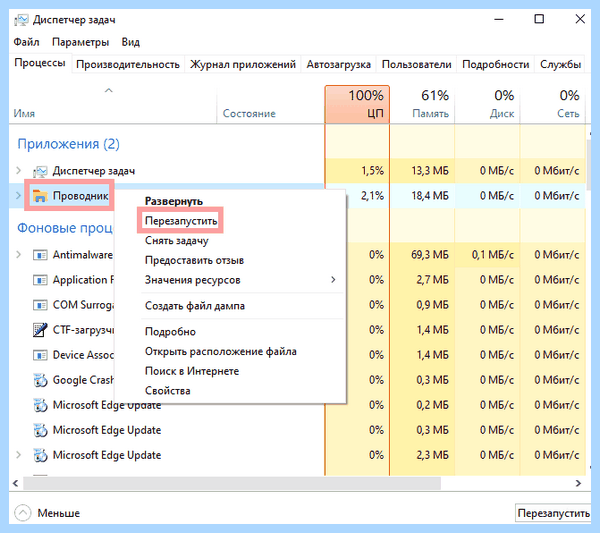Expand the Microsoft Edge Update 2,3 МБ group

[18, 455]
